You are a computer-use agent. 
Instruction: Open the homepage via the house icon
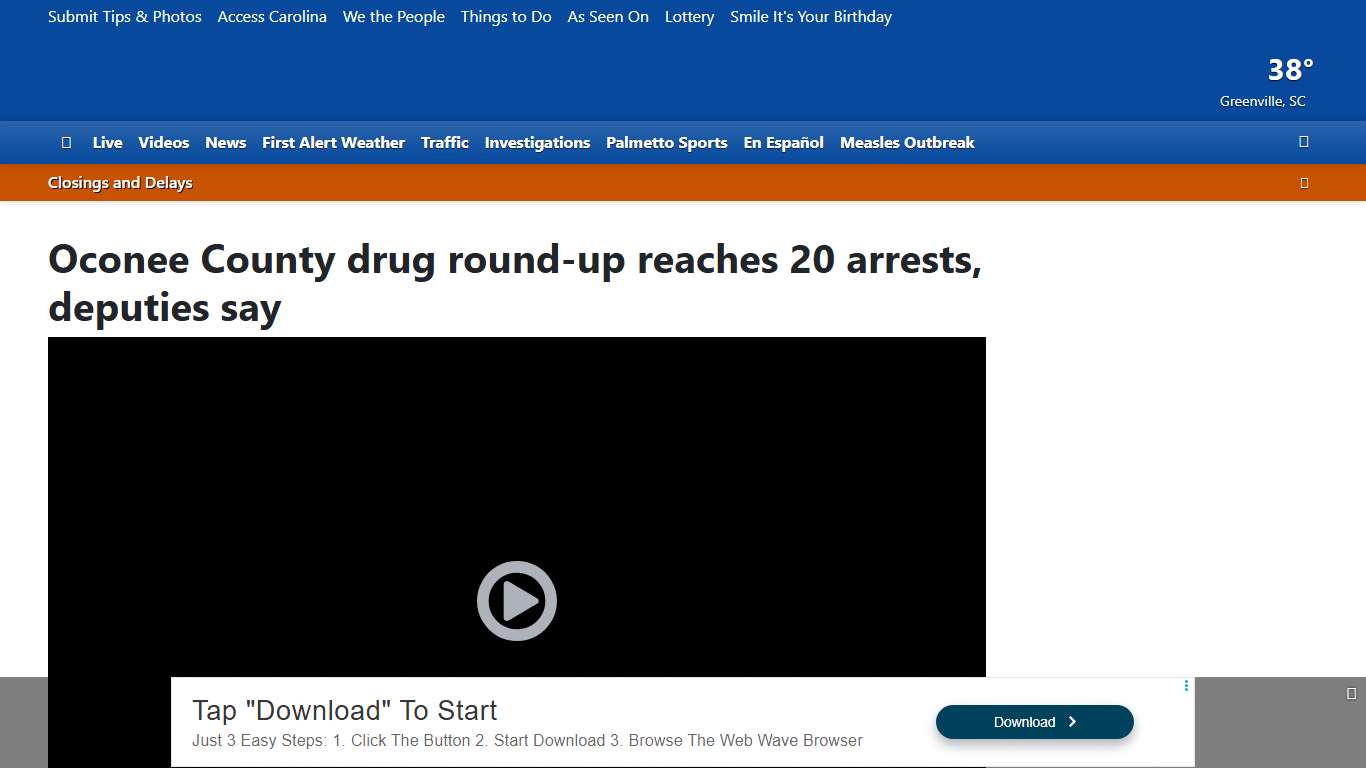66,142
